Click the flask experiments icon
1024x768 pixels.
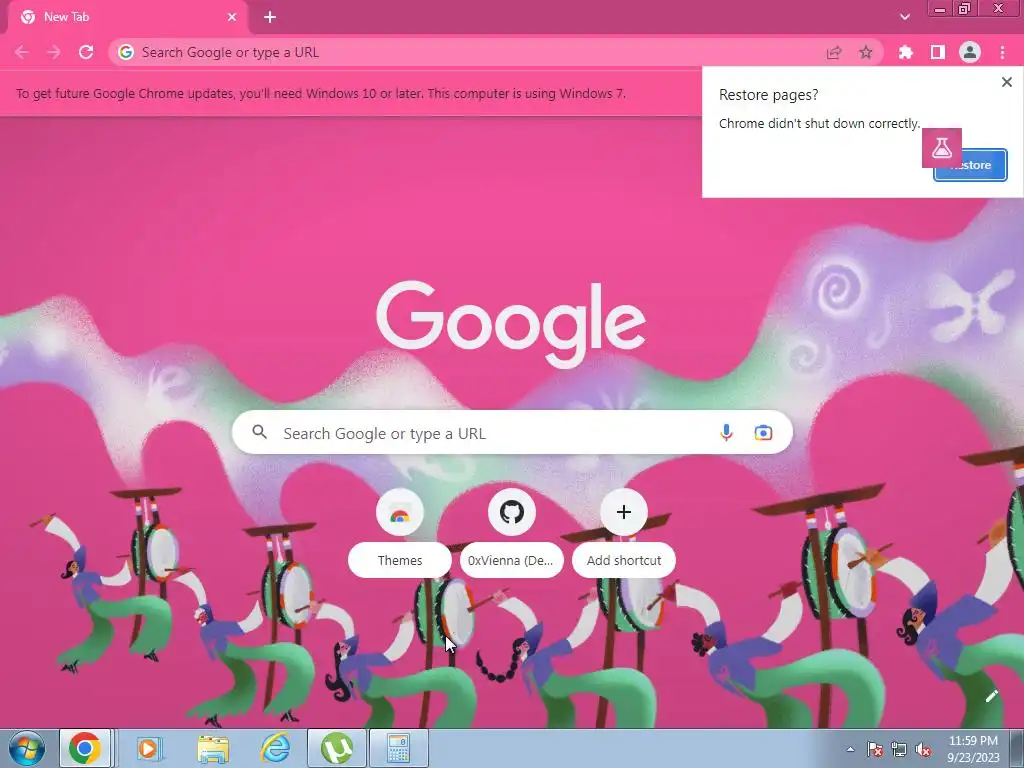pyautogui.click(x=942, y=148)
